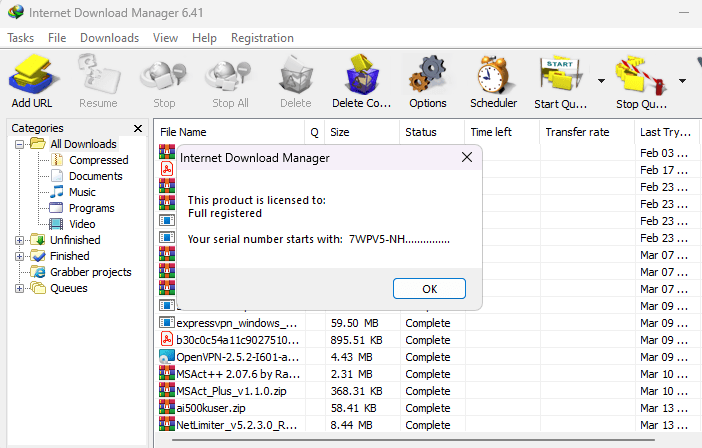Select Grabber projects in the Categories tree
The image size is (702, 448).
90,272
